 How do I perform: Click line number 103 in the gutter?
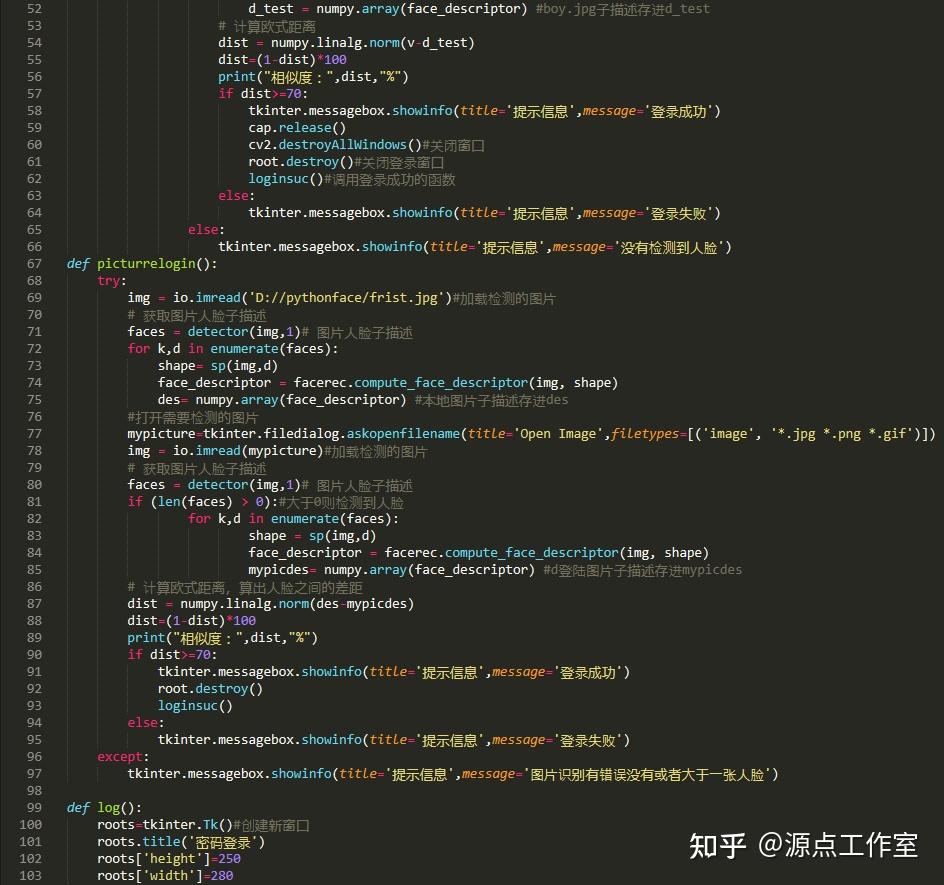tap(30, 875)
